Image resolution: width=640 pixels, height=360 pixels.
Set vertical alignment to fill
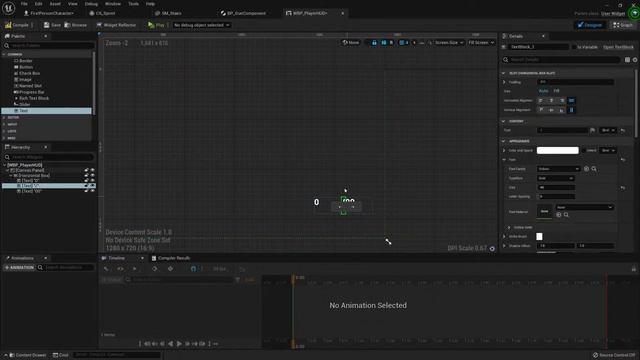click(x=571, y=110)
